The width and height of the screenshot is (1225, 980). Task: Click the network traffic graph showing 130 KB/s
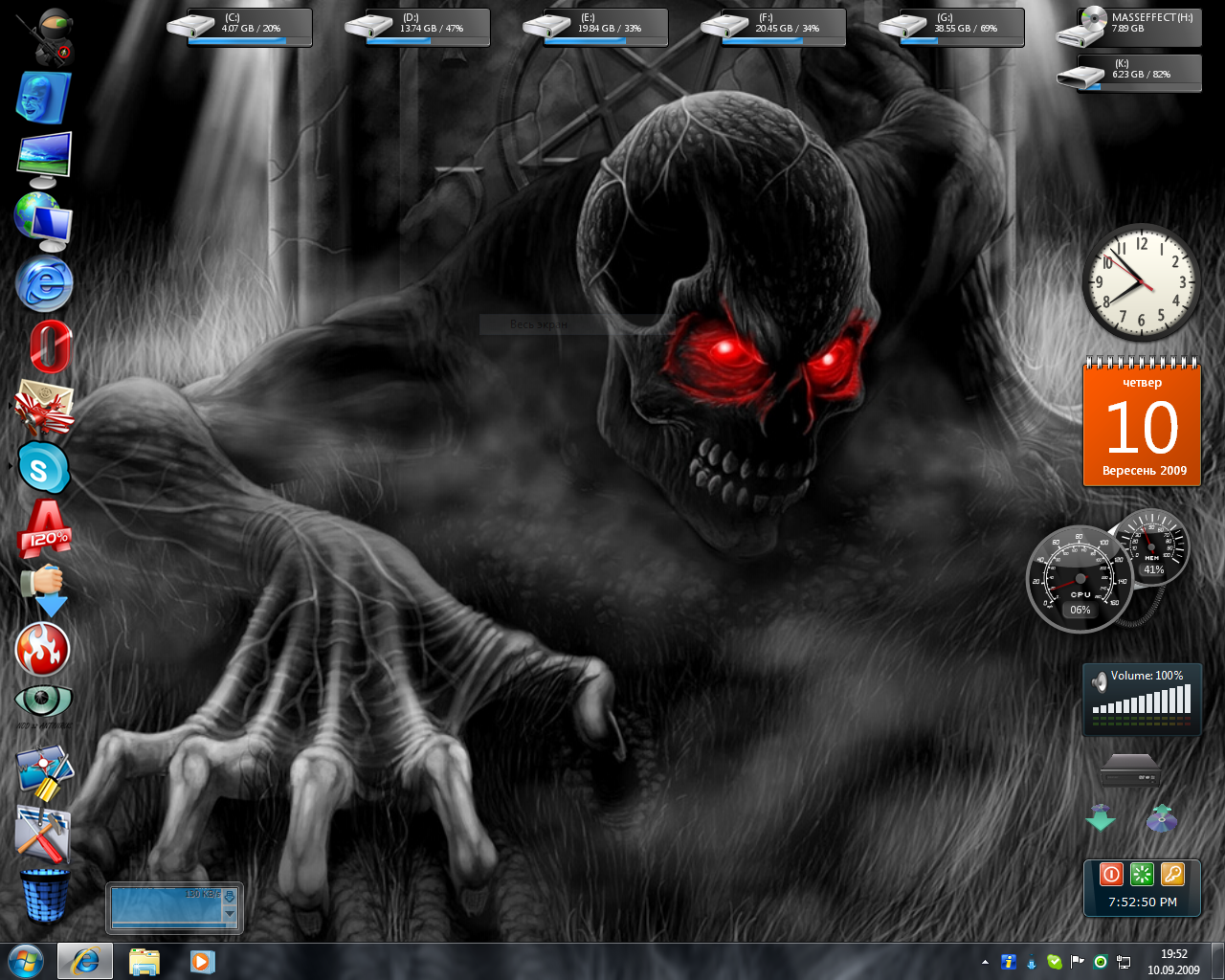(x=167, y=906)
